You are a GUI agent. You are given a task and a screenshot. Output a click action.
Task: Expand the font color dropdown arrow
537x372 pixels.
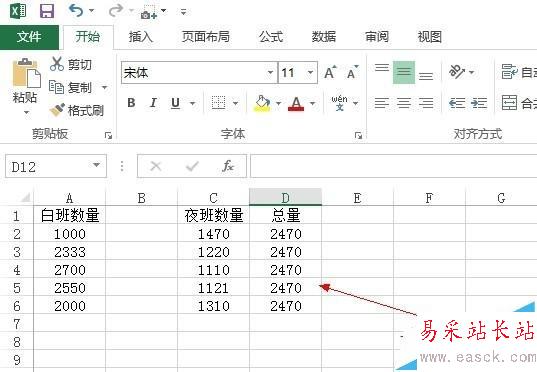(x=312, y=103)
